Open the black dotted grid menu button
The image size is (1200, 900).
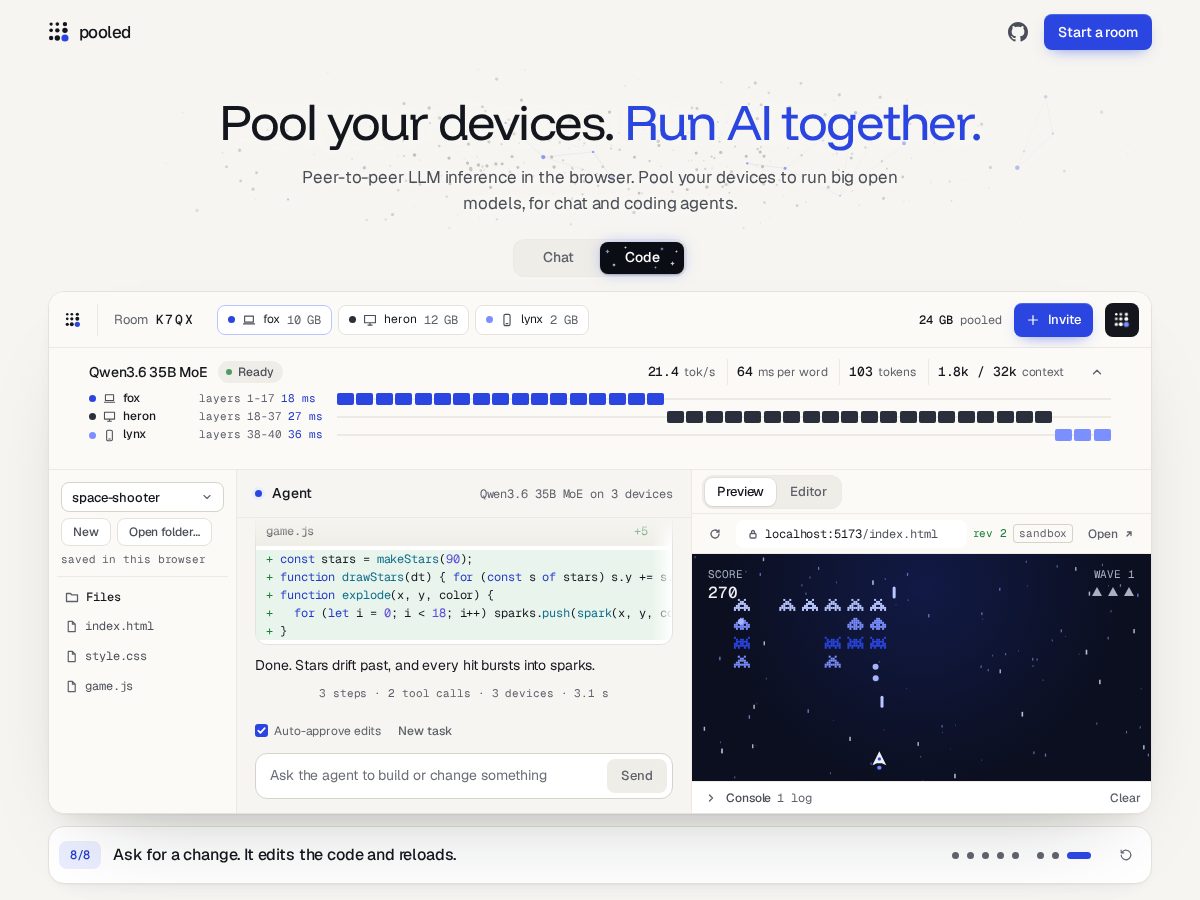pyautogui.click(x=1122, y=320)
